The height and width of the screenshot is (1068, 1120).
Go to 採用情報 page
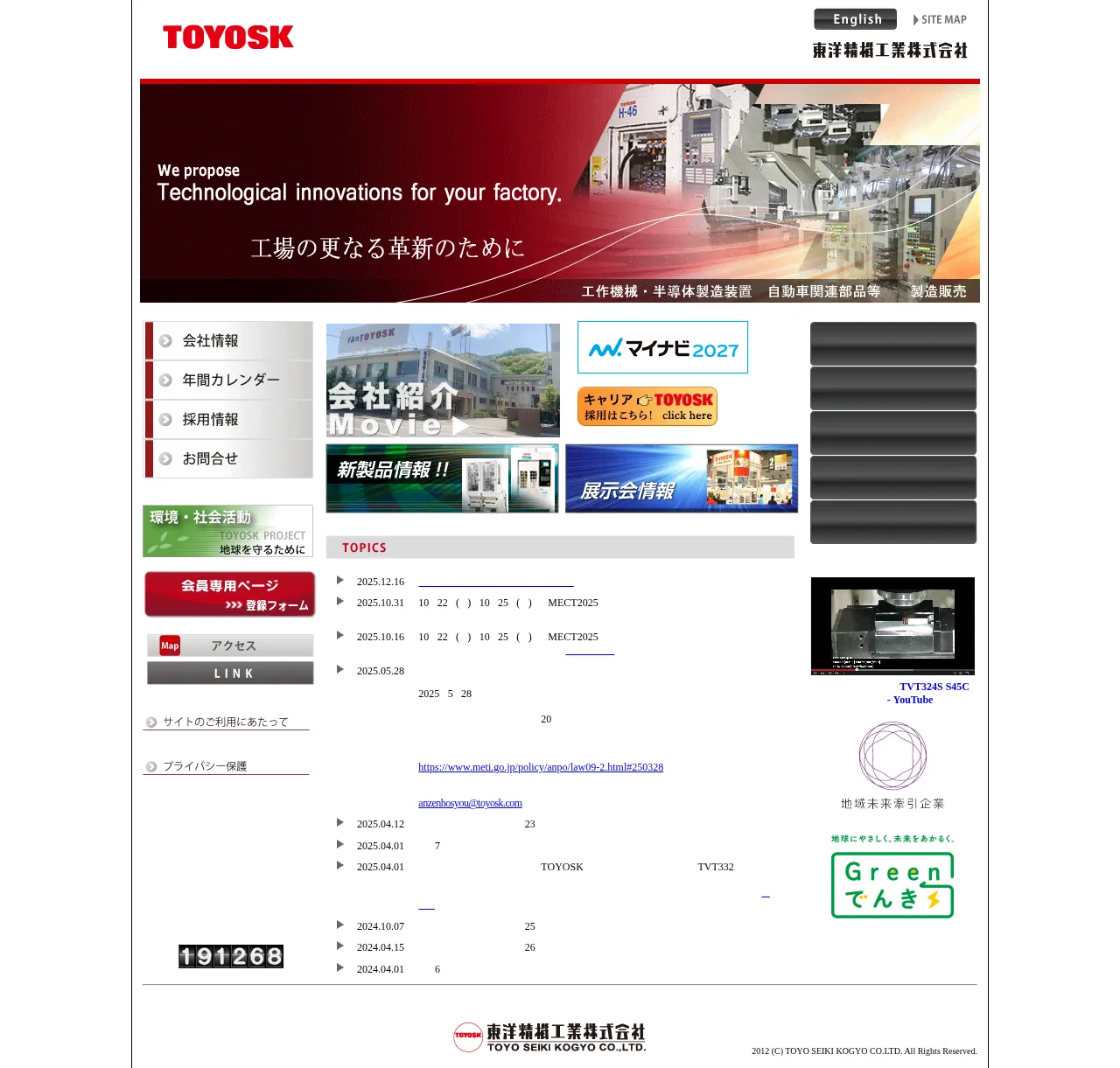pyautogui.click(x=228, y=420)
